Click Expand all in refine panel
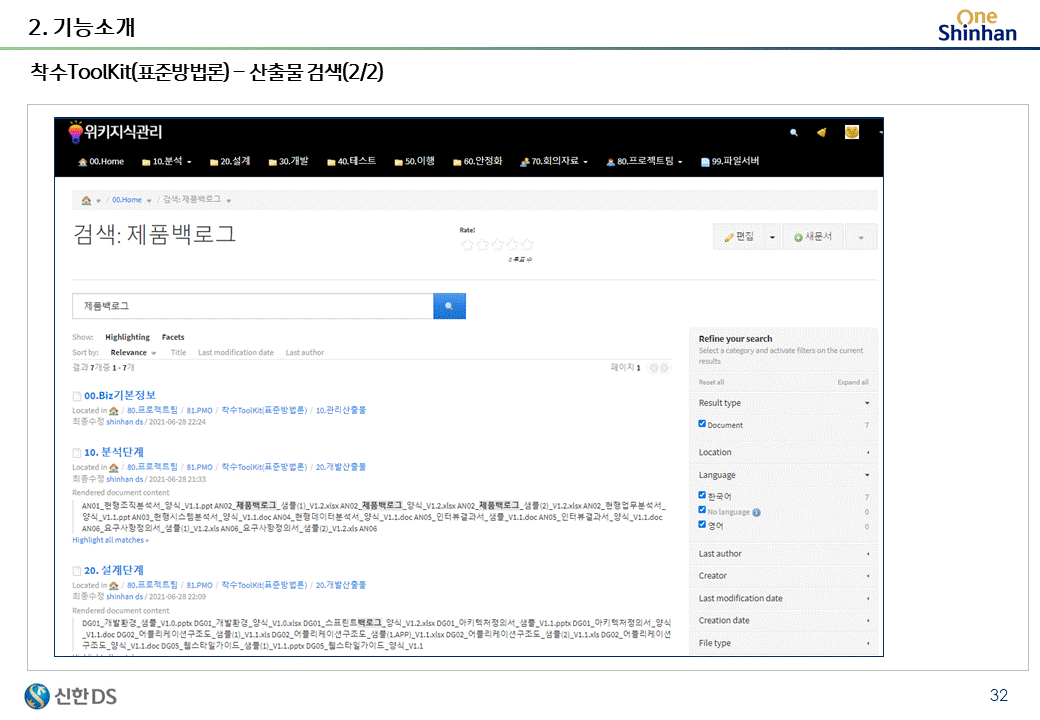The width and height of the screenshot is (1040, 720). click(853, 383)
